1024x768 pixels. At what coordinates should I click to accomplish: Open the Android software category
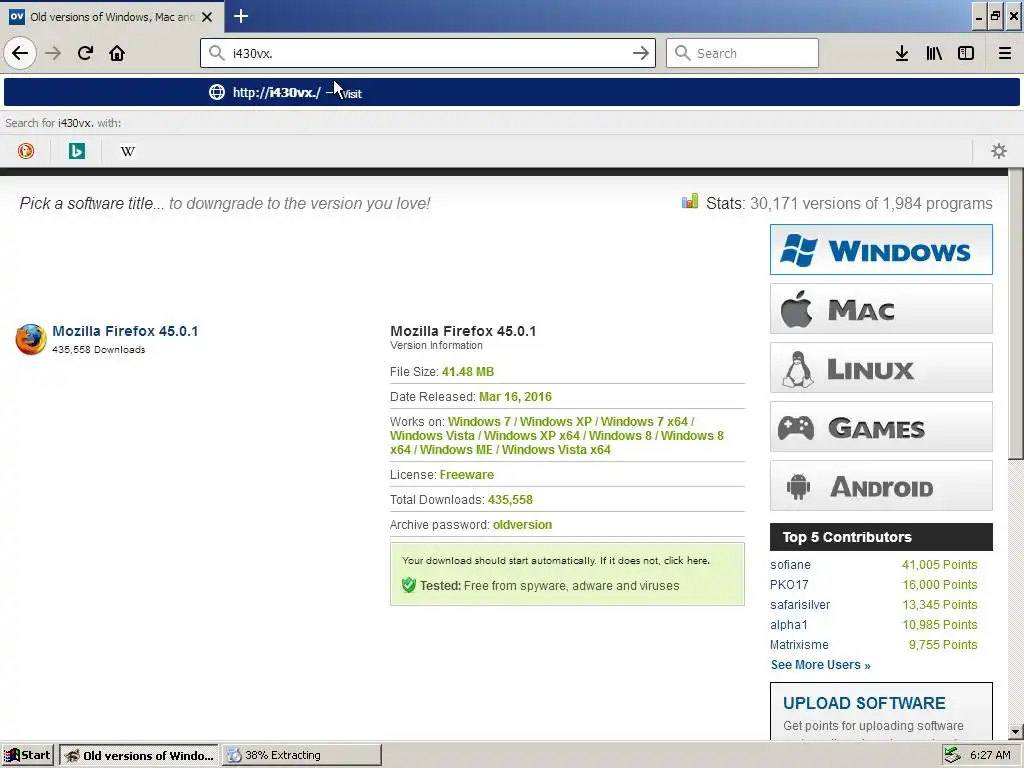(x=881, y=486)
